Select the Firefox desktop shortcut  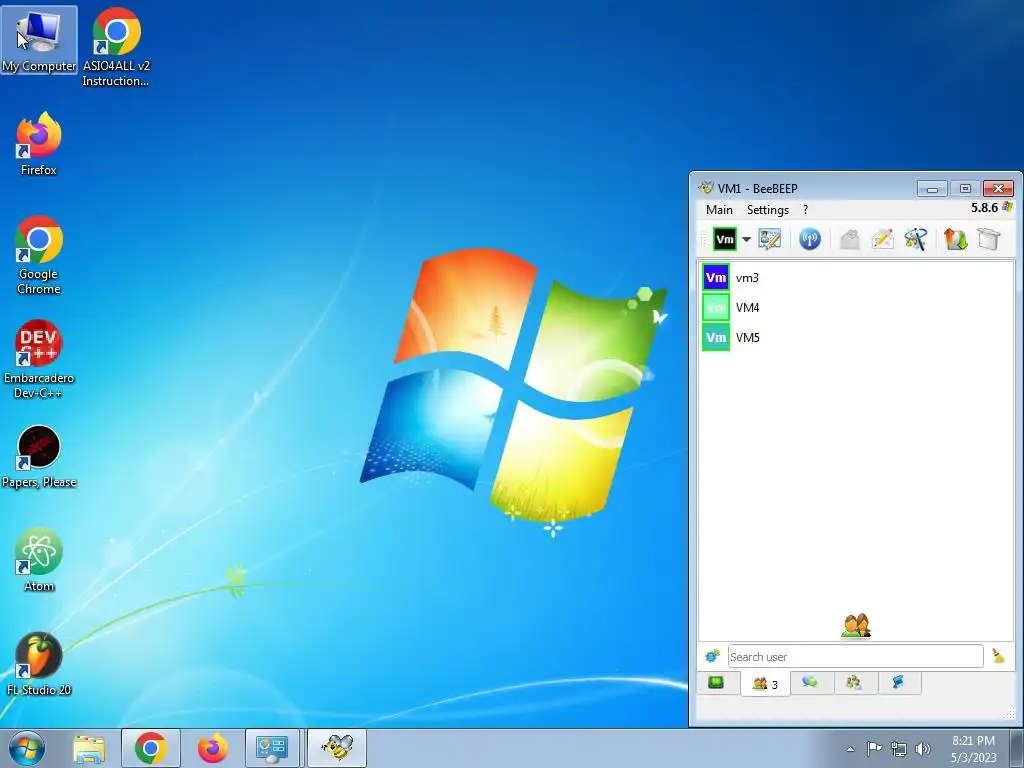(39, 144)
